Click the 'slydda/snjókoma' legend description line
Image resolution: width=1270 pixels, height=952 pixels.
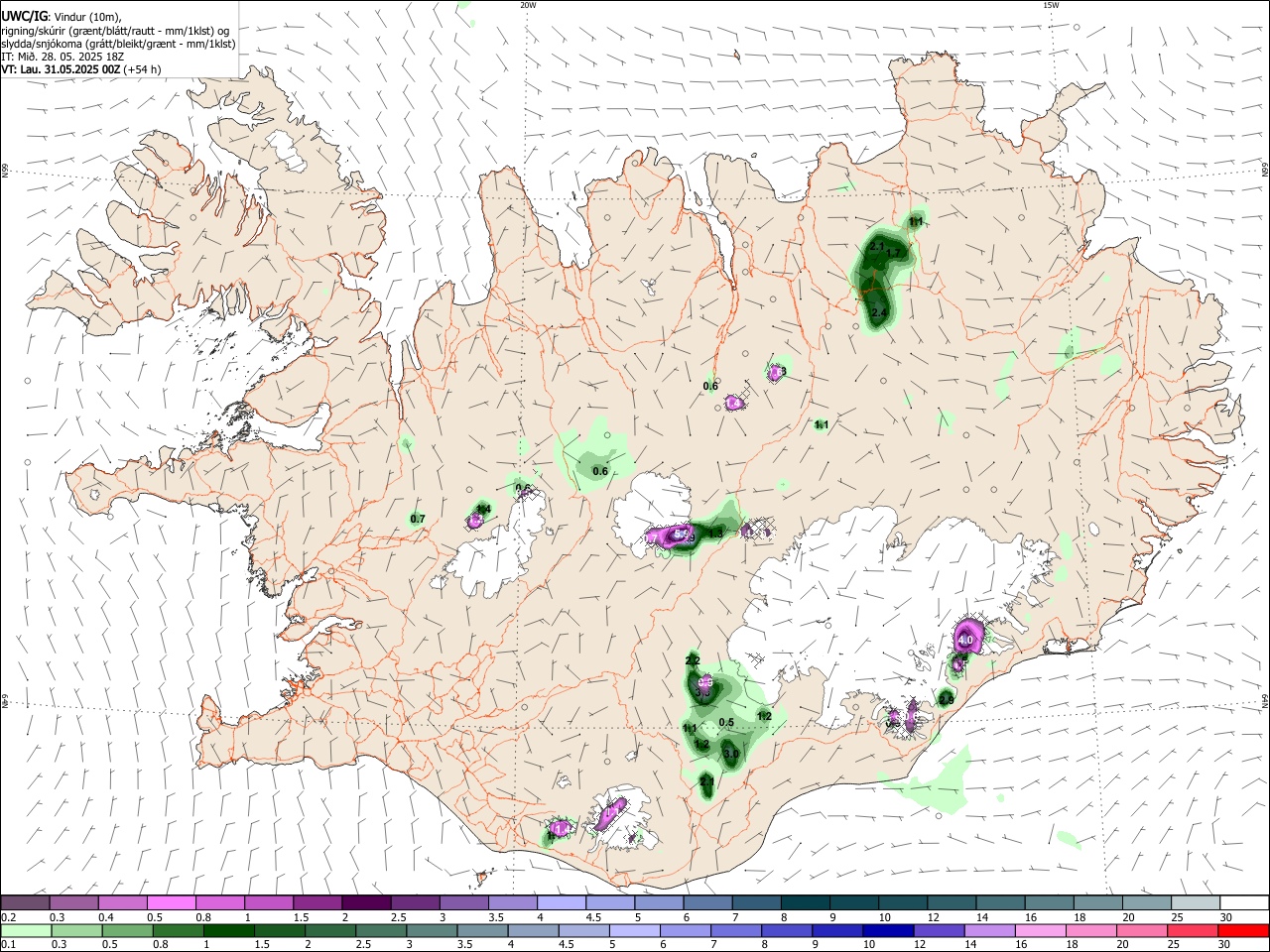tap(118, 44)
